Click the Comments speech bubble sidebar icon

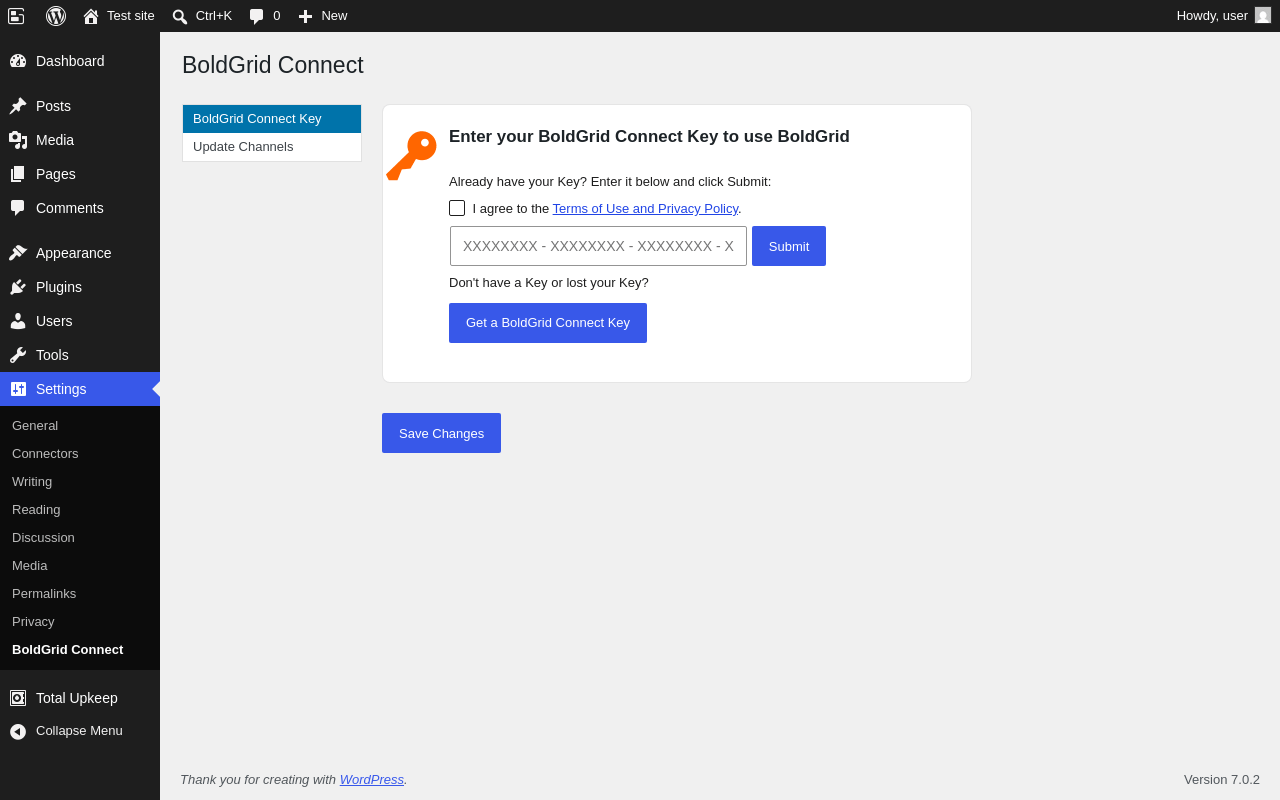point(18,208)
